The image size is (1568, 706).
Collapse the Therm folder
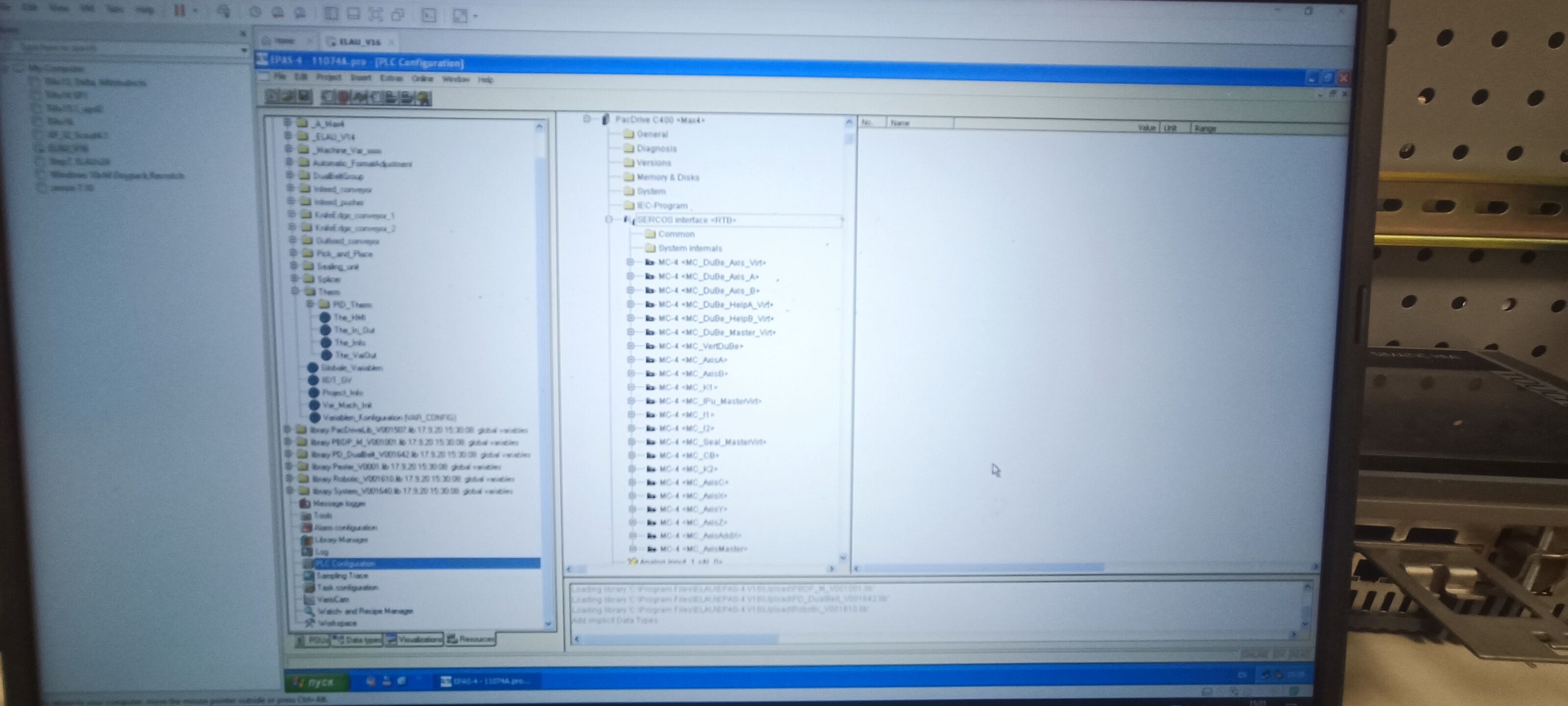point(294,291)
